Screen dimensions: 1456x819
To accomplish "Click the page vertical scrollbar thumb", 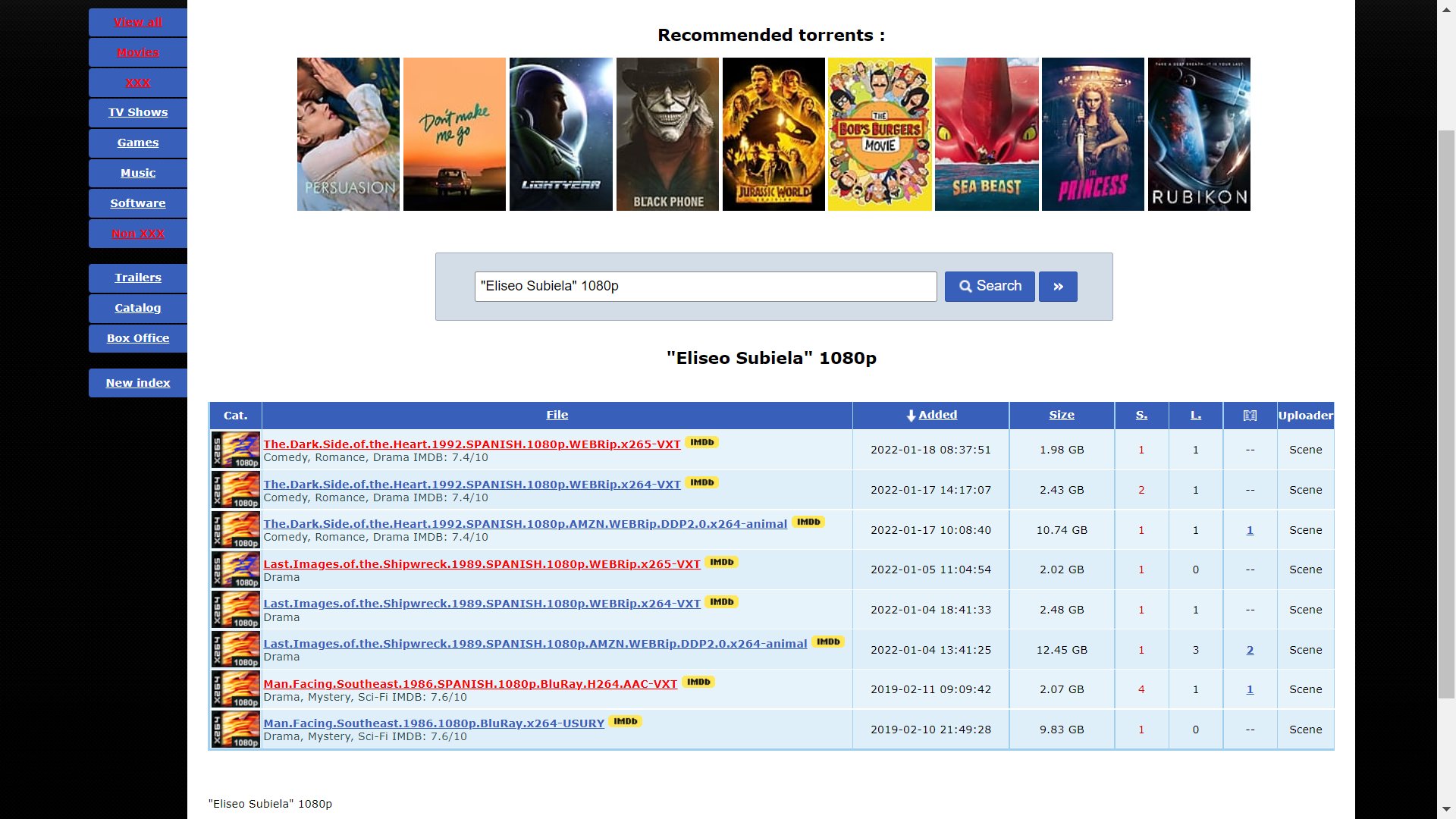I will tap(1446, 413).
